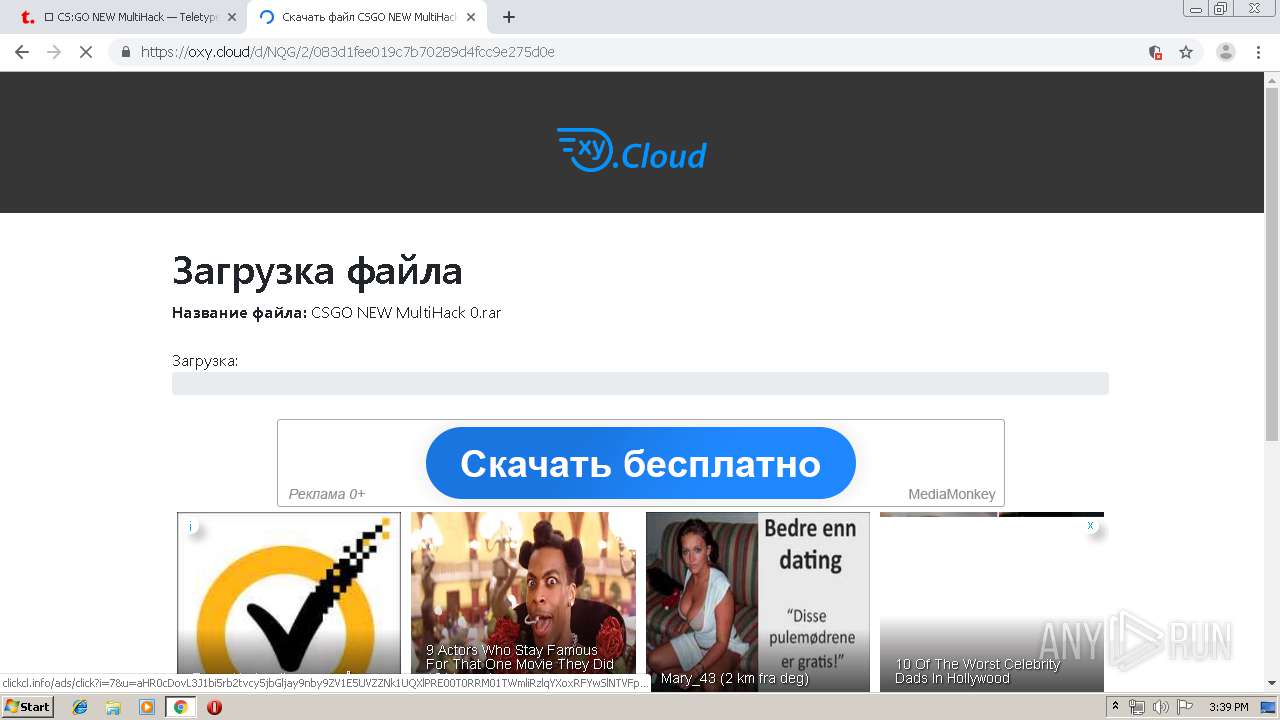Open the blocked content shield icon
The image size is (1280, 720).
1155,52
